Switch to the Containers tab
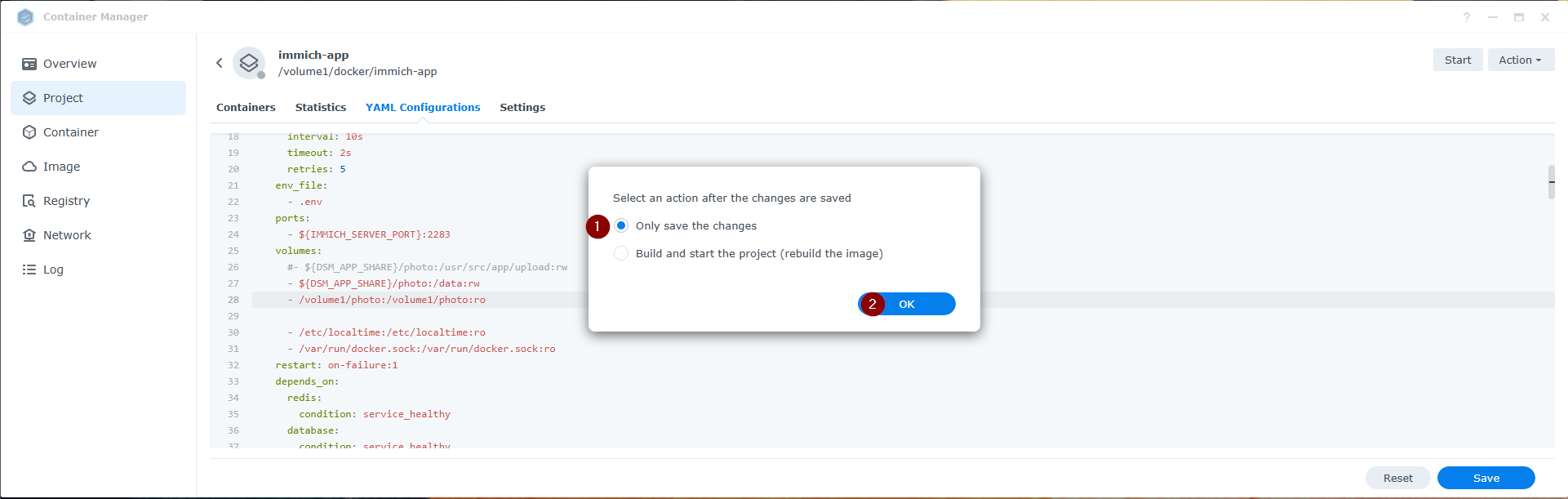 (x=246, y=107)
